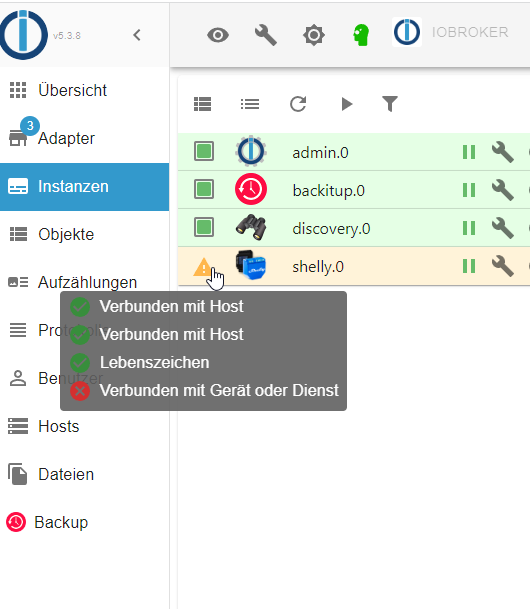530x609 pixels.
Task: Open shelly.0 settings wrench
Action: [x=503, y=266]
